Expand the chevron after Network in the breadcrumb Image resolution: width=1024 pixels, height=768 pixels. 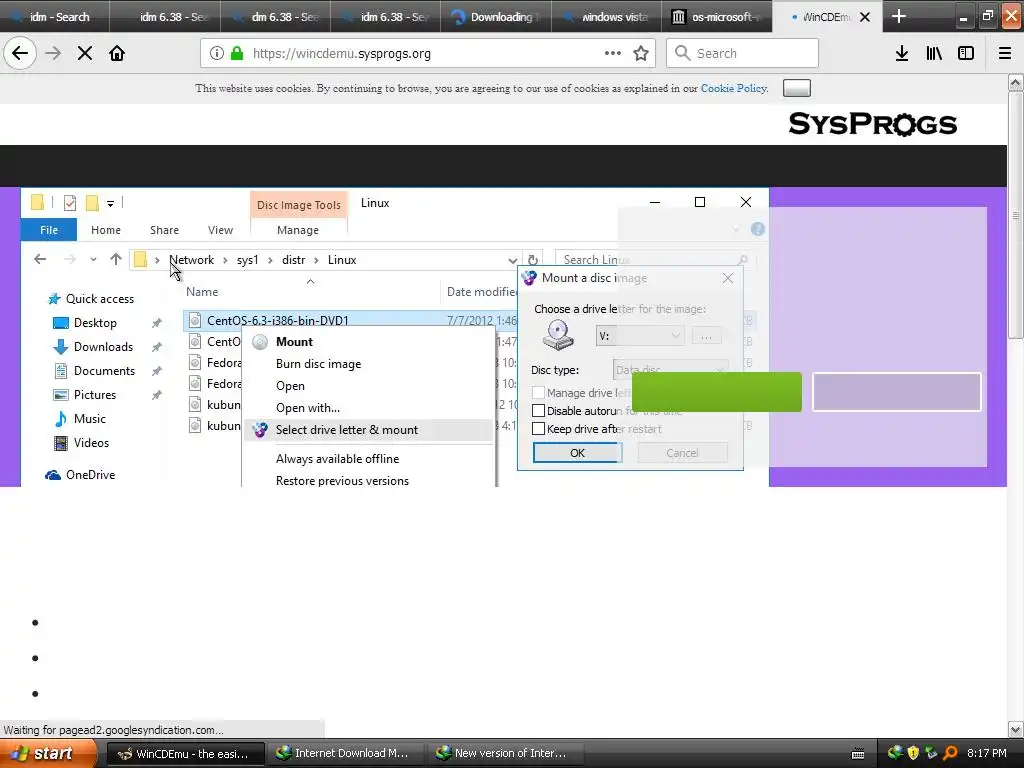coord(225,260)
